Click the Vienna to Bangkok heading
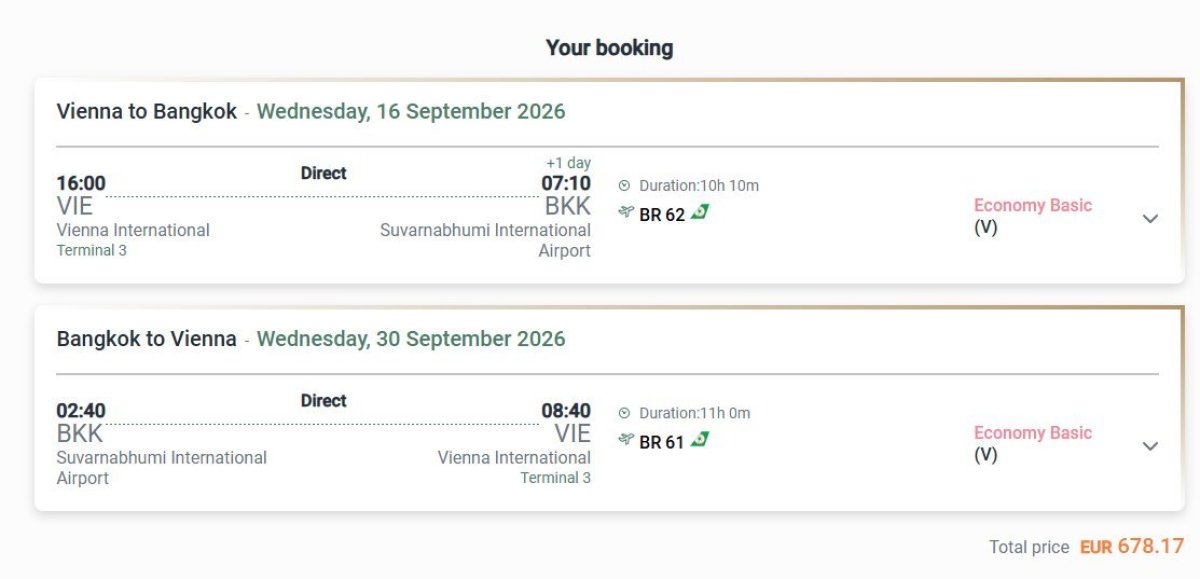 tap(146, 111)
